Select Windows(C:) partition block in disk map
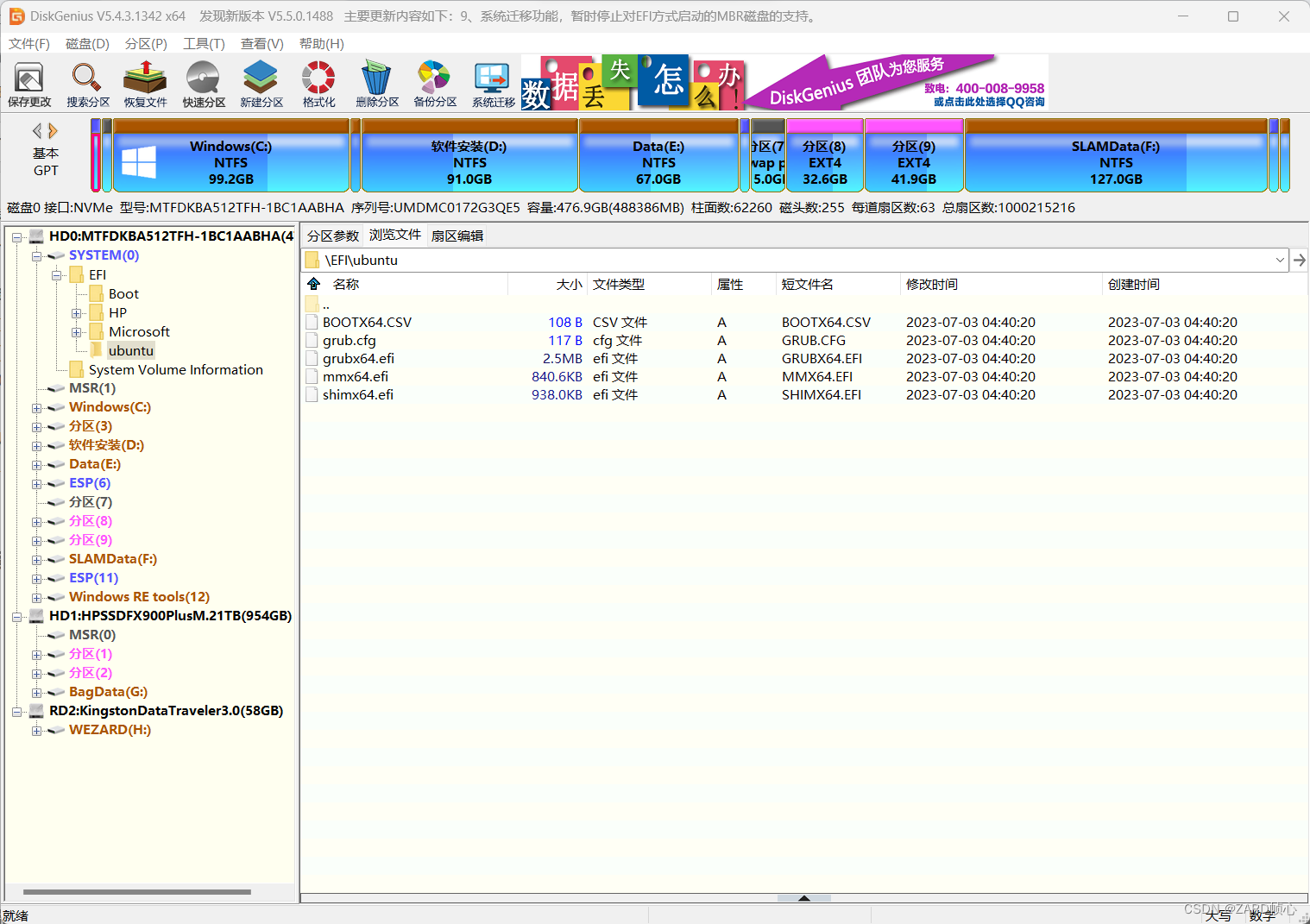Viewport: 1310px width, 924px height. pos(231,155)
